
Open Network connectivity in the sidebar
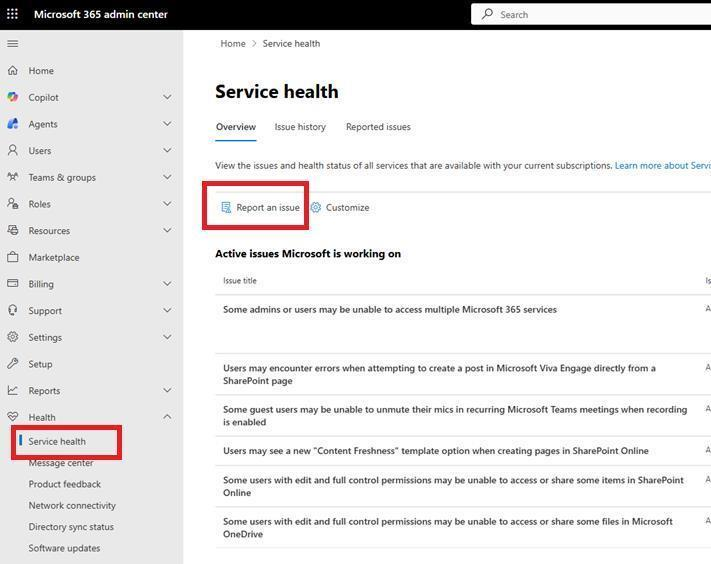(x=72, y=506)
